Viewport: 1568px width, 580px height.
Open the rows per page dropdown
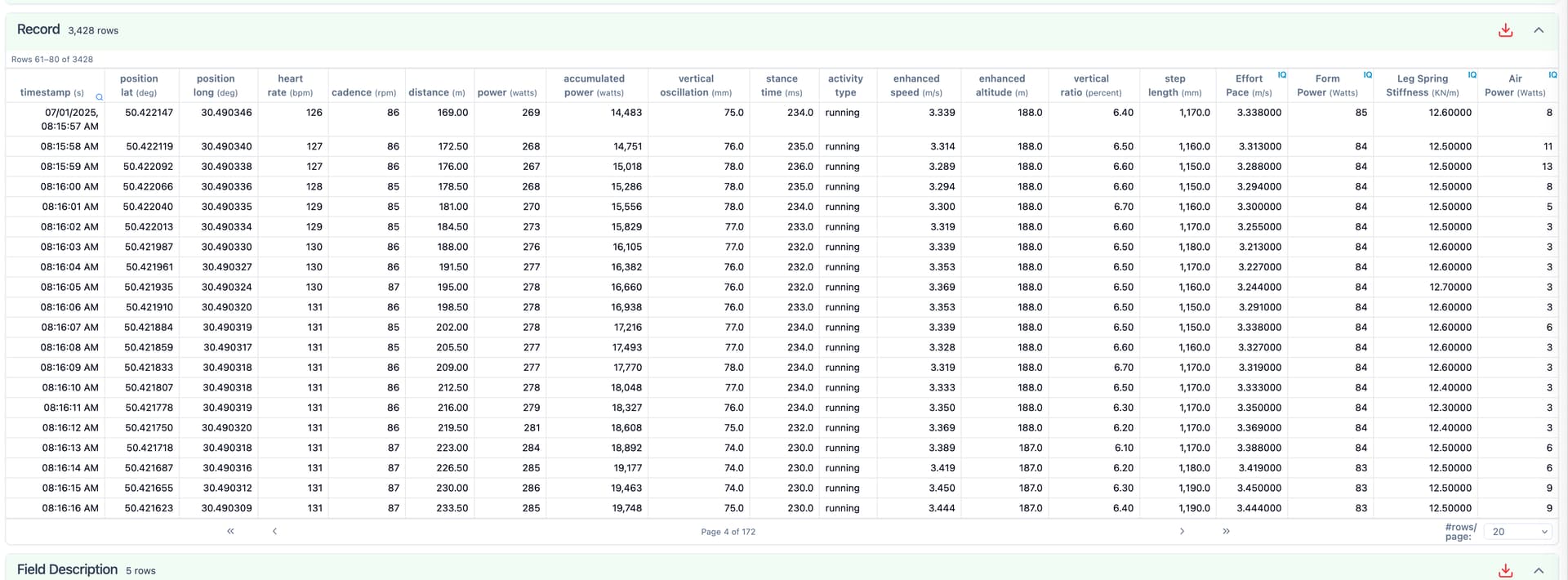(x=1518, y=532)
